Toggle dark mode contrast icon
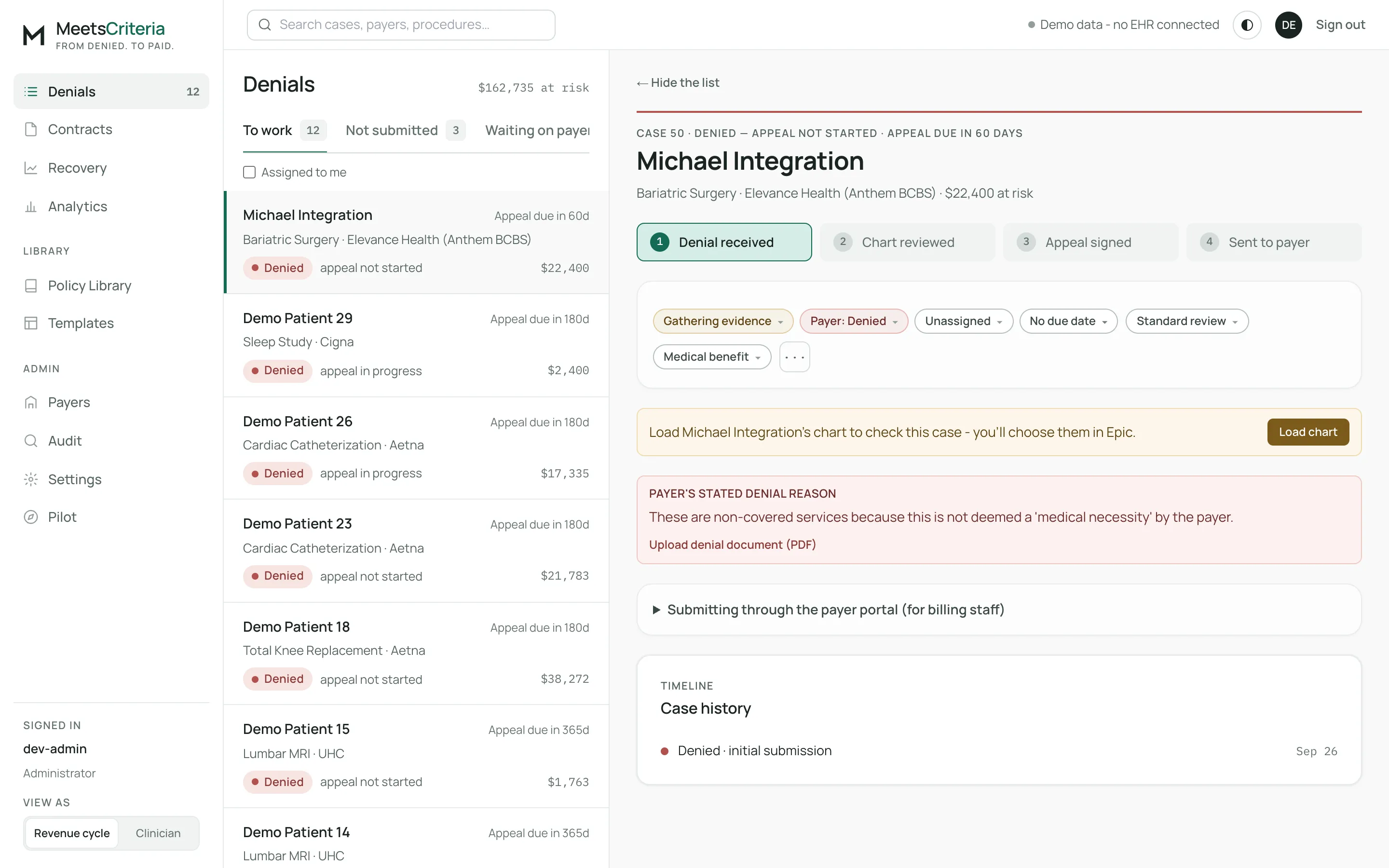The width and height of the screenshot is (1389, 868). 1247,25
